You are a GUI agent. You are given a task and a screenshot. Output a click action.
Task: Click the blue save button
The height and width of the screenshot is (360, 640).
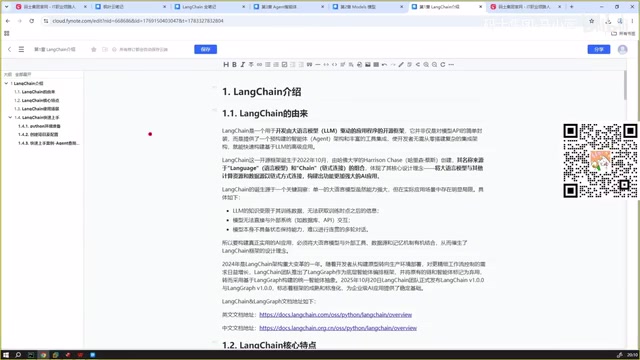coord(205,49)
